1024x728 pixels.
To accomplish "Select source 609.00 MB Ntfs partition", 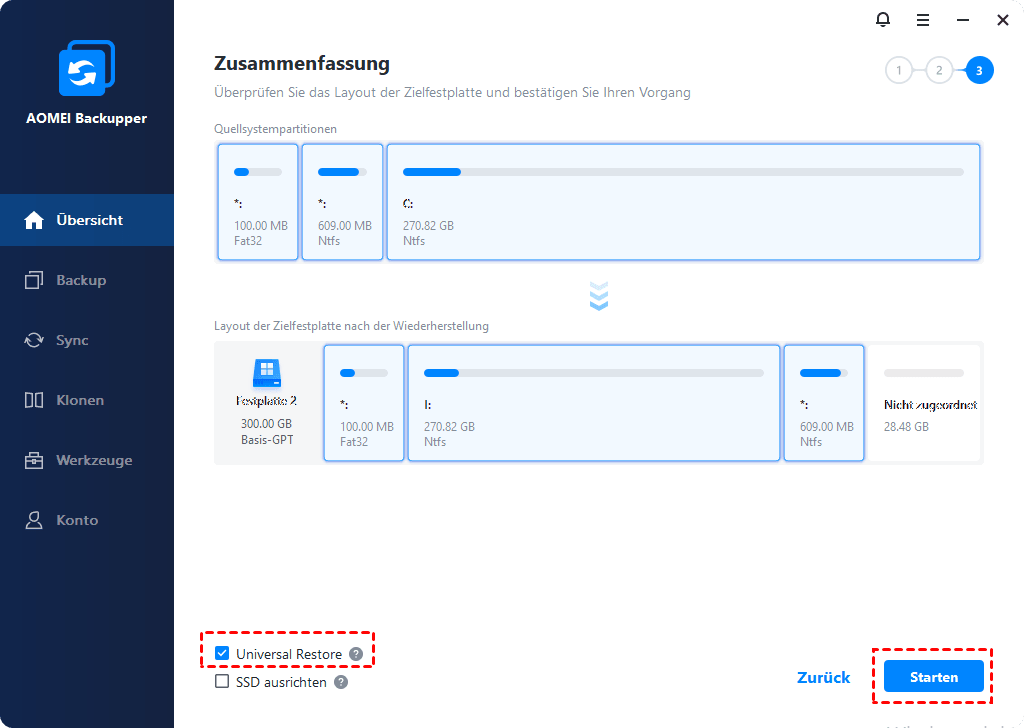I will [342, 202].
